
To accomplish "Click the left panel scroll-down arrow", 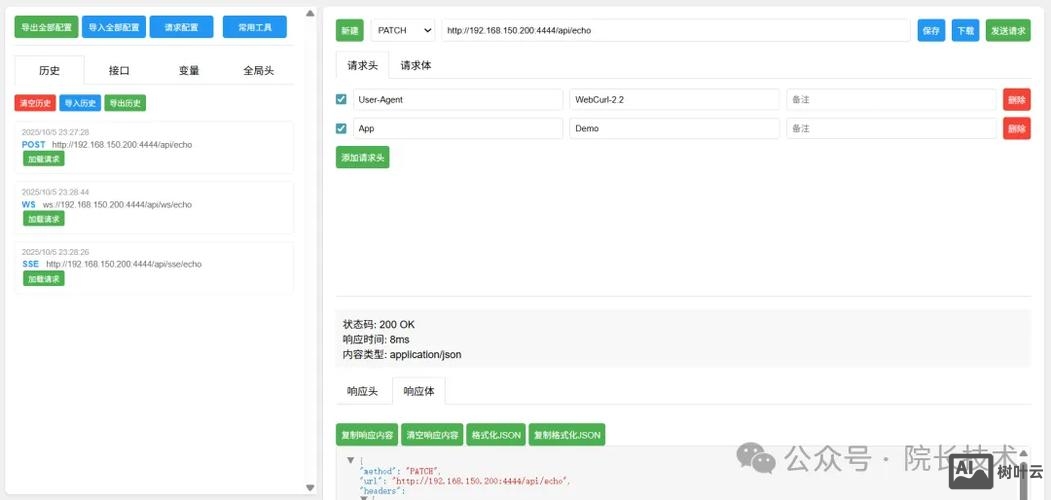I will pyautogui.click(x=310, y=487).
